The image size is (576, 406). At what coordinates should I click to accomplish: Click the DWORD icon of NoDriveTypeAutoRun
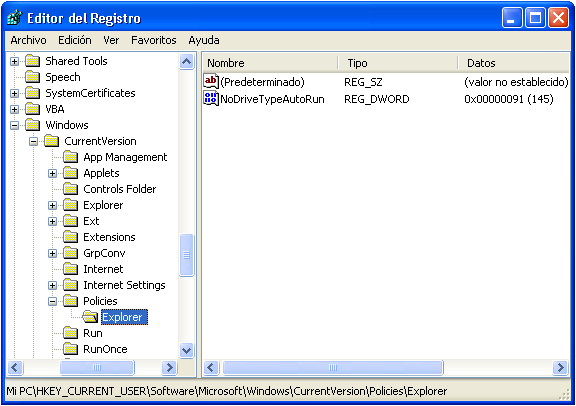pos(211,99)
